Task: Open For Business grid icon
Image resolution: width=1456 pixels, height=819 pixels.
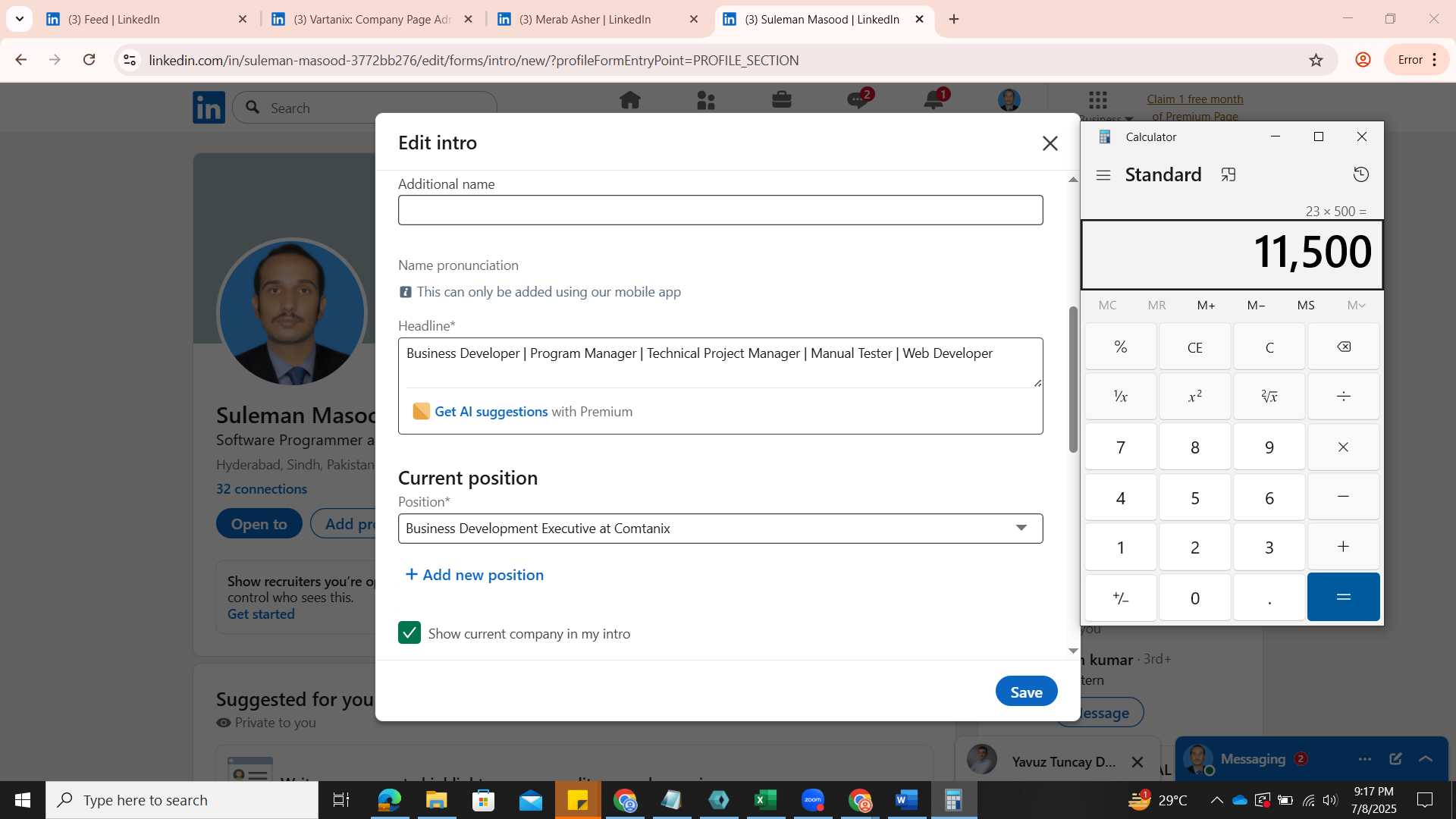Action: 1097,99
